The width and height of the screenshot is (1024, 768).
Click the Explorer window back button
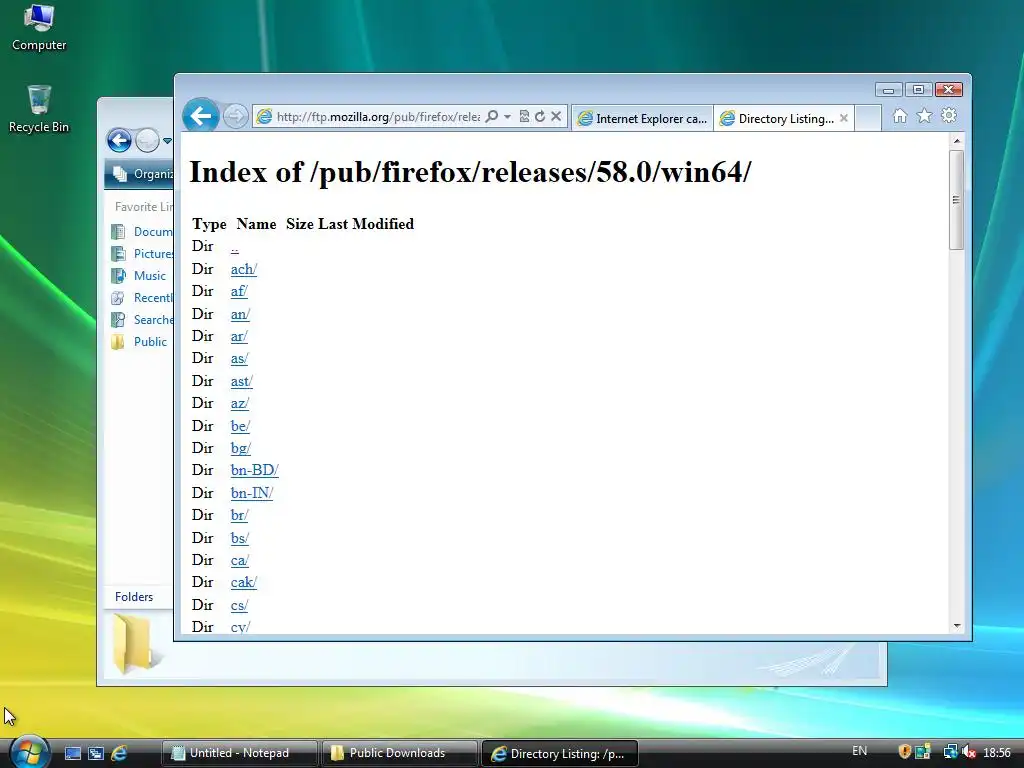pyautogui.click(x=120, y=140)
